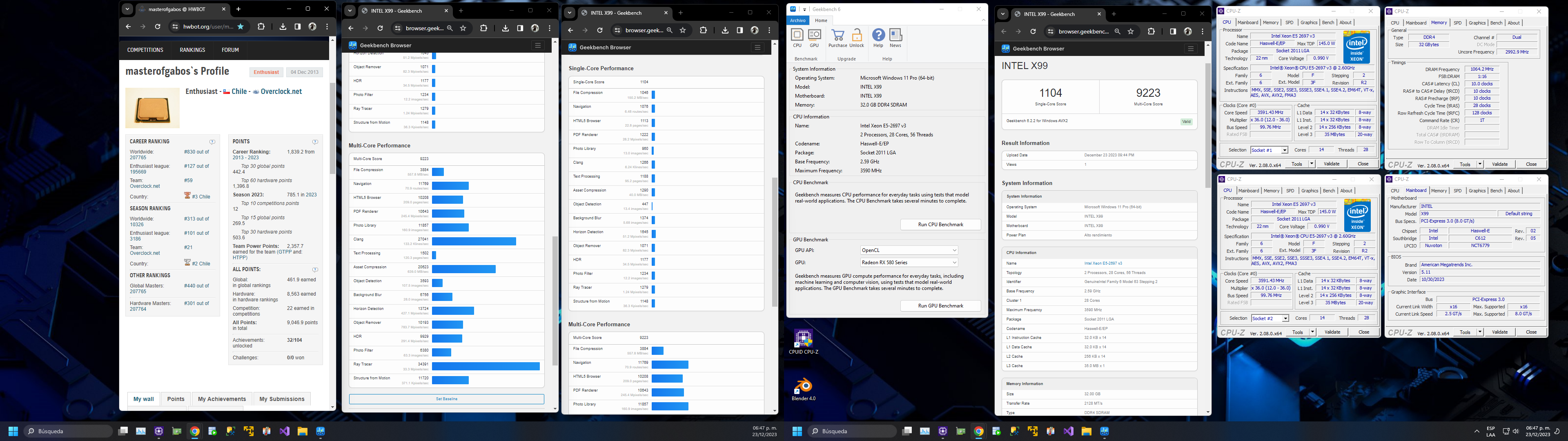
Task: Open Extensions puzzle icon in HWBOT Chrome window
Action: (261, 27)
